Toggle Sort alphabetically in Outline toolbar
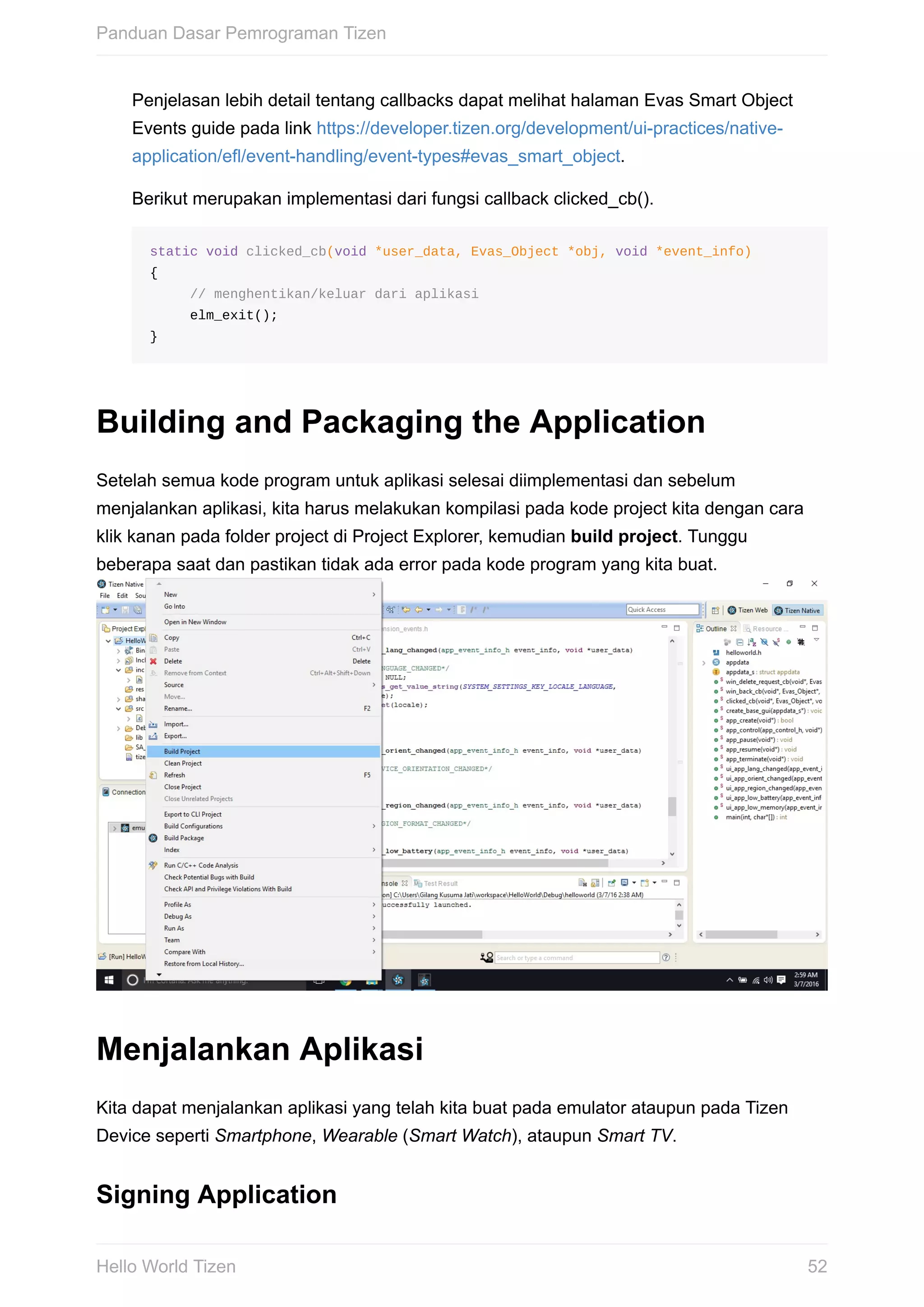This screenshot has width=924, height=1307. click(x=752, y=642)
